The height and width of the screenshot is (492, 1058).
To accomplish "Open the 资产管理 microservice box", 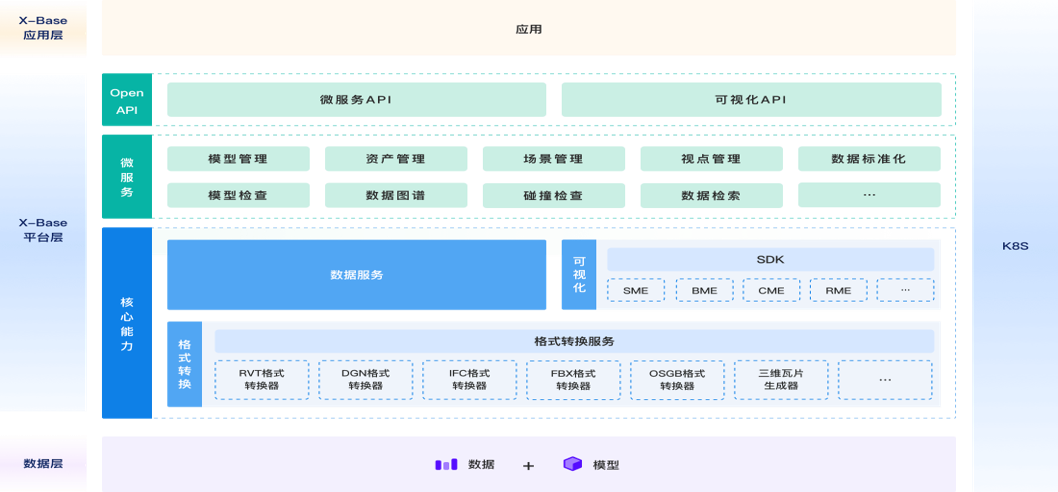I will pyautogui.click(x=395, y=159).
